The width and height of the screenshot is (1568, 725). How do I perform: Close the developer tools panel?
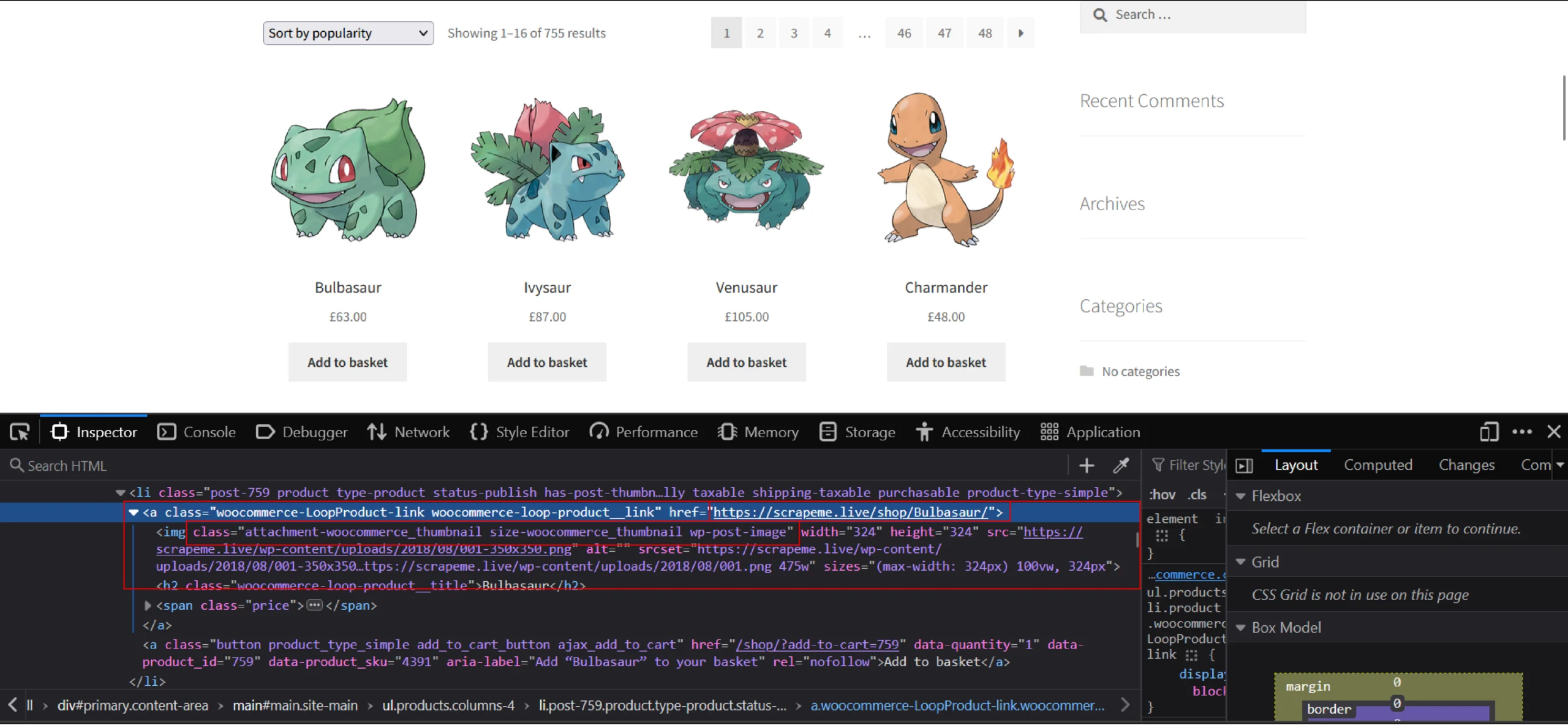(1554, 432)
